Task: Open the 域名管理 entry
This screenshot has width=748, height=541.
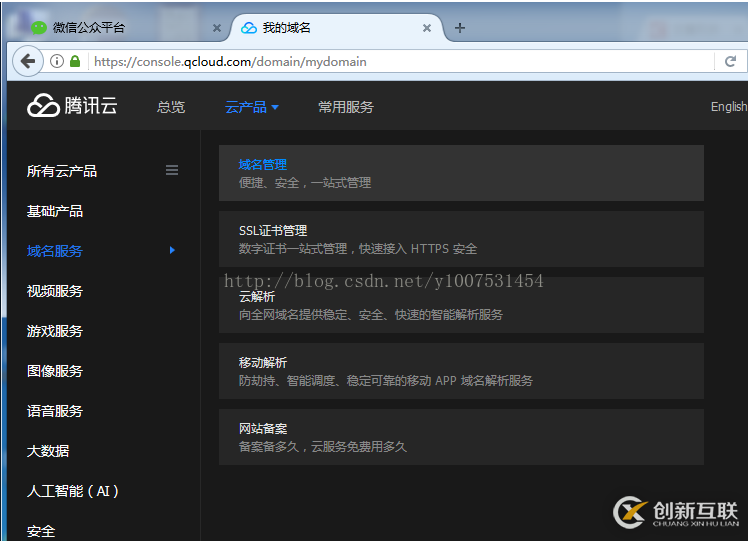Action: point(461,173)
